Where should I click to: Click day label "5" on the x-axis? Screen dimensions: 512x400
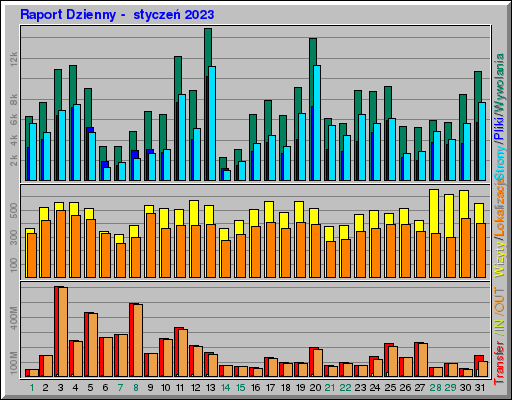click(90, 388)
